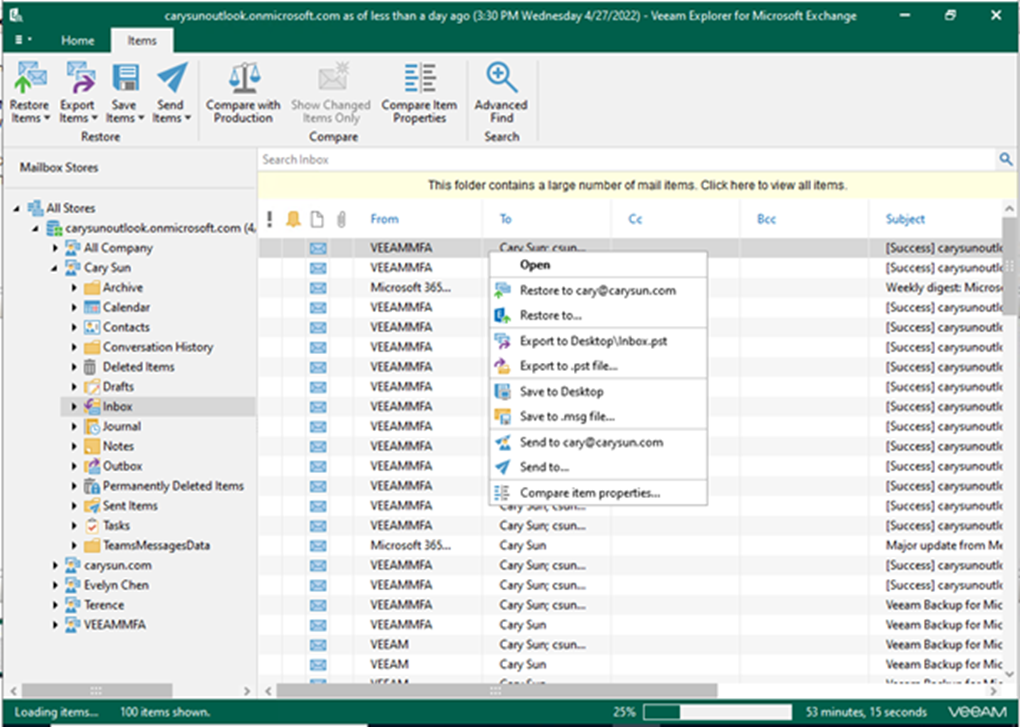
Task: Select Send to... menu entry
Action: coord(598,467)
